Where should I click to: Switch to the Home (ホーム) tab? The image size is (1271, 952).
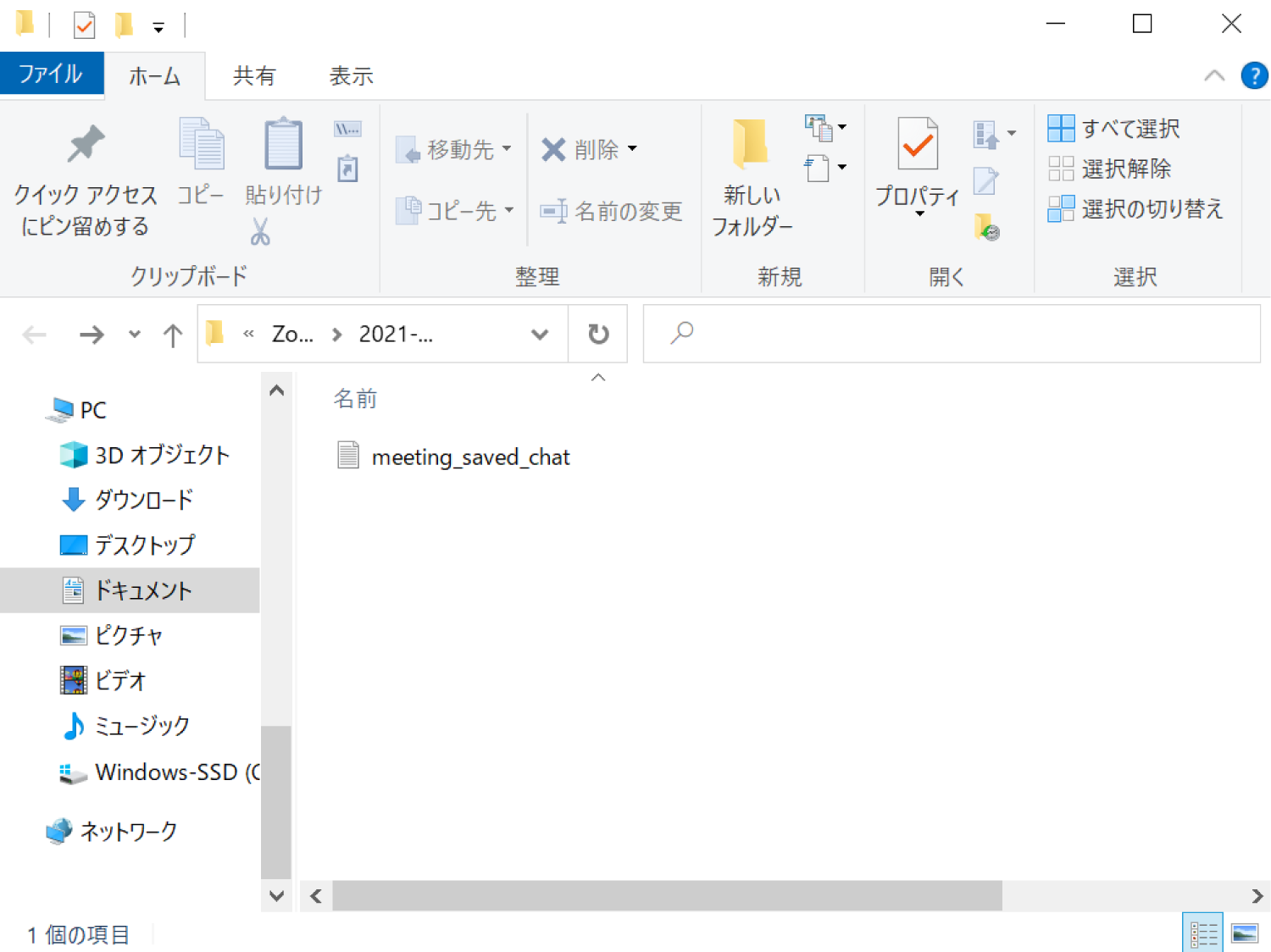click(154, 76)
